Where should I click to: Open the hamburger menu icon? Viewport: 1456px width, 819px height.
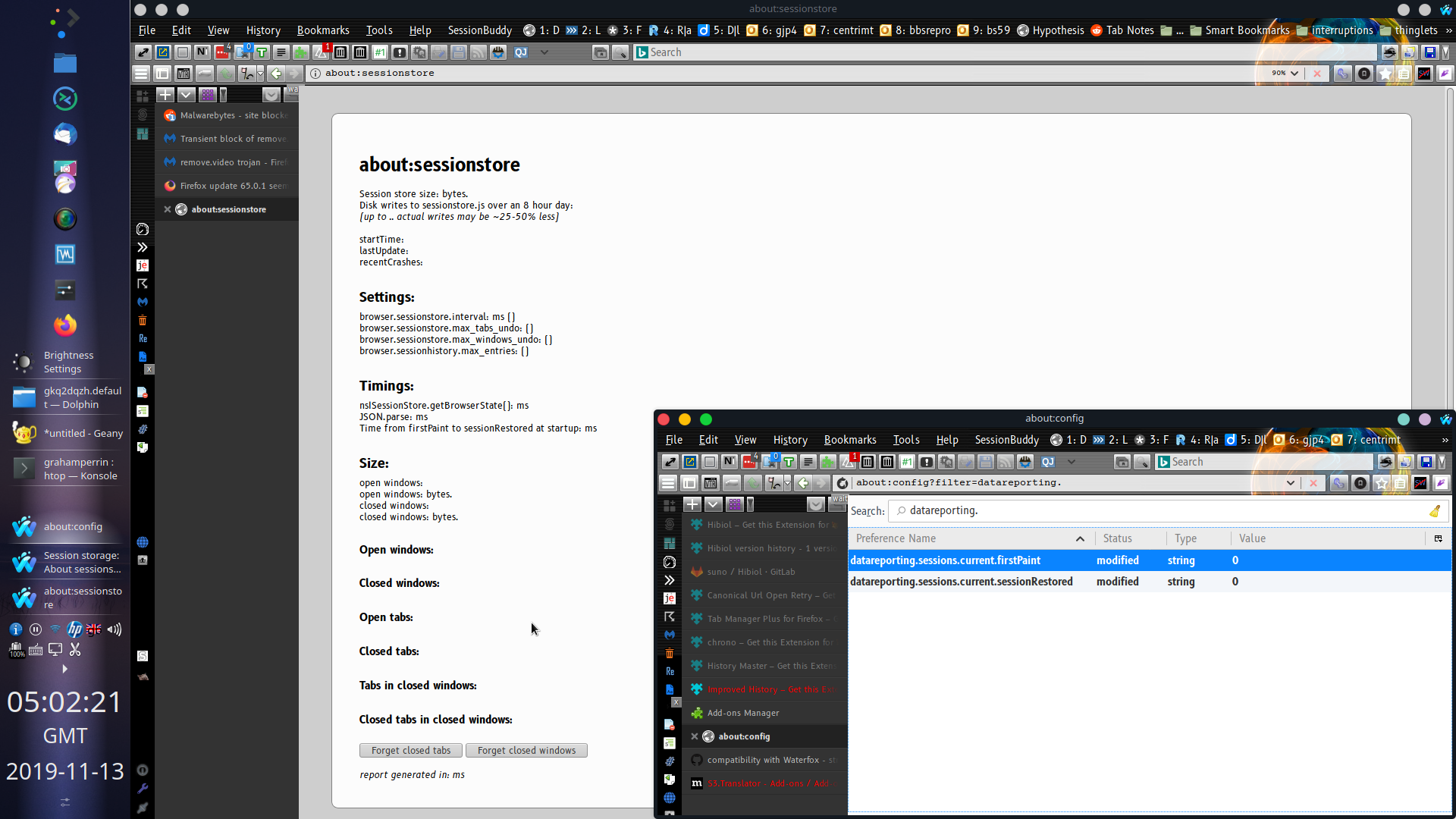click(141, 74)
